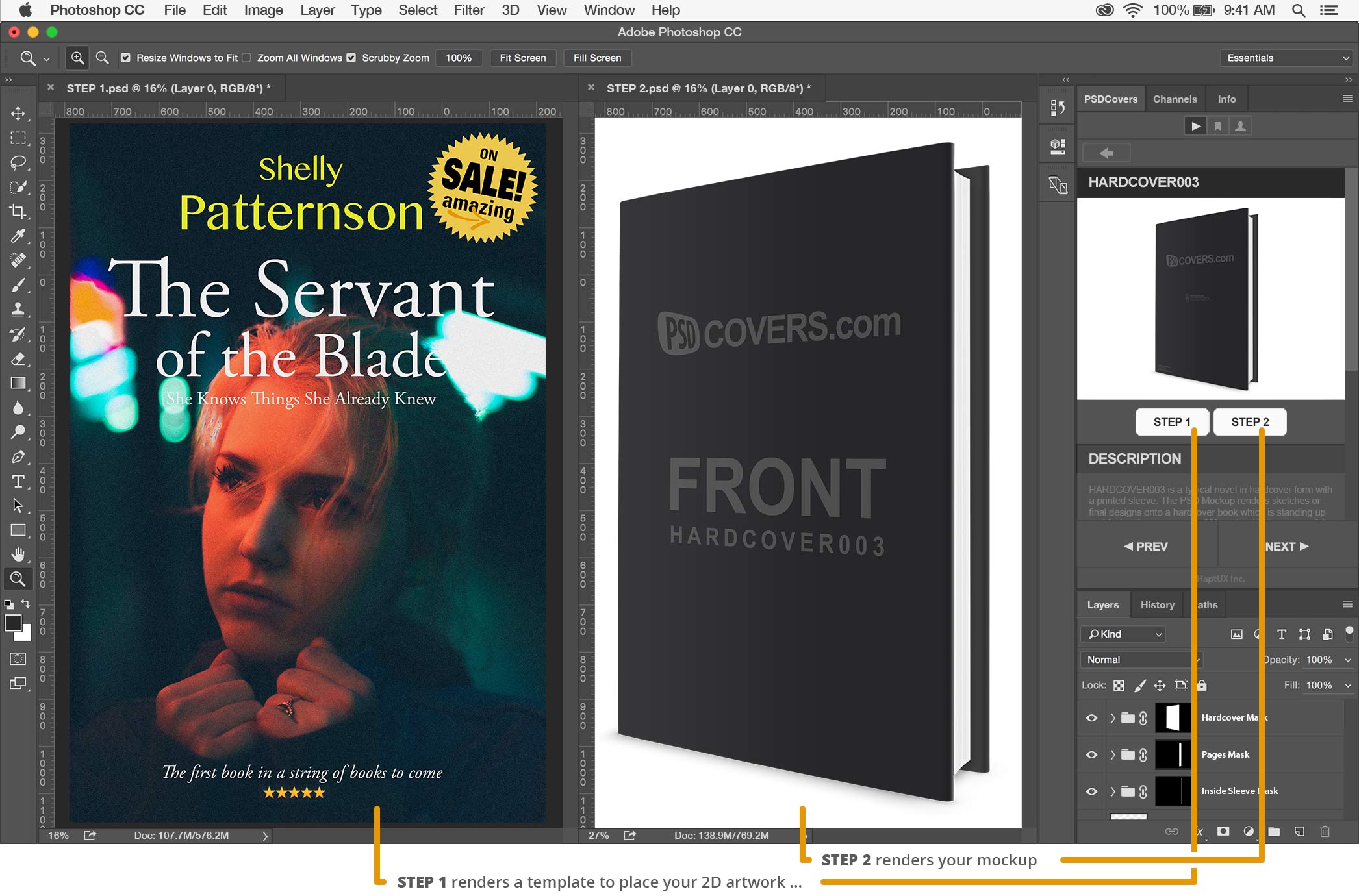Choose Zoom Out mode in options bar
Image resolution: width=1359 pixels, height=896 pixels.
tap(102, 58)
